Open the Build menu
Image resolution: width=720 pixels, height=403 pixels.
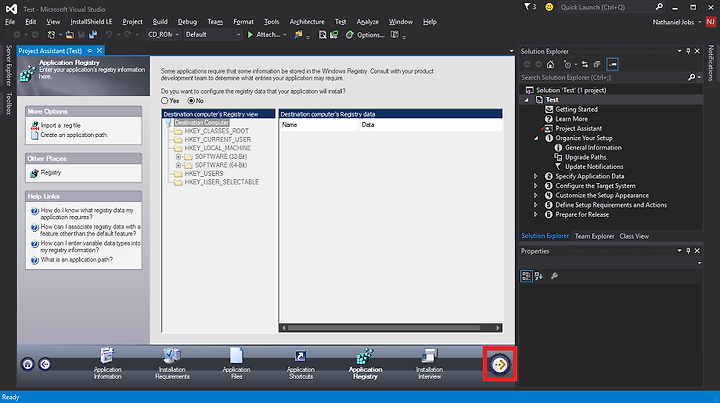click(160, 22)
